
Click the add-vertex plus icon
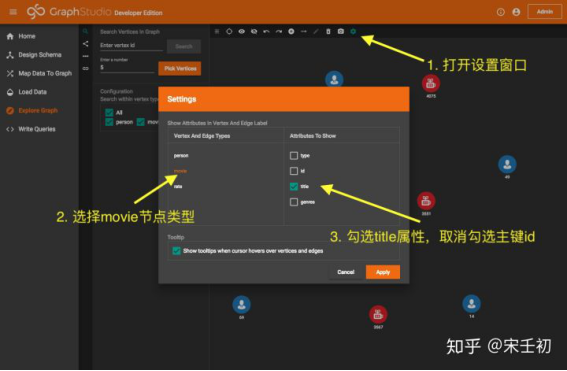[x=291, y=31]
